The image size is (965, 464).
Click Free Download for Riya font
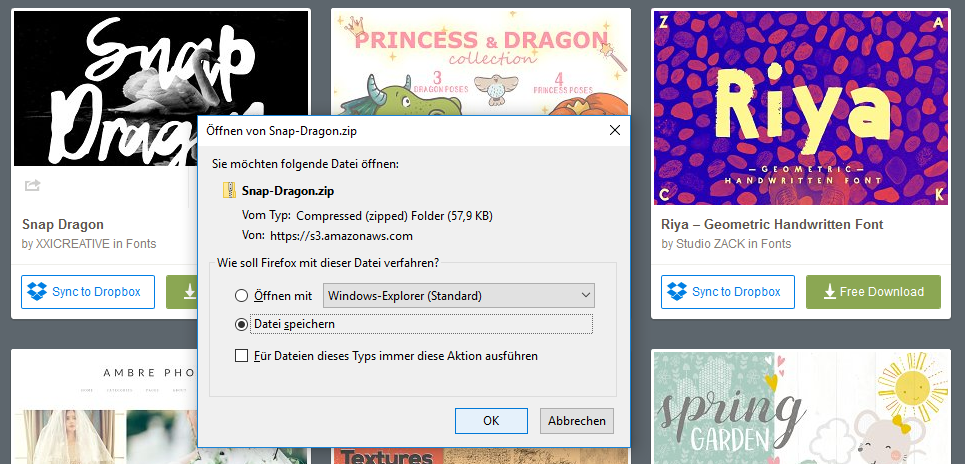click(x=873, y=292)
